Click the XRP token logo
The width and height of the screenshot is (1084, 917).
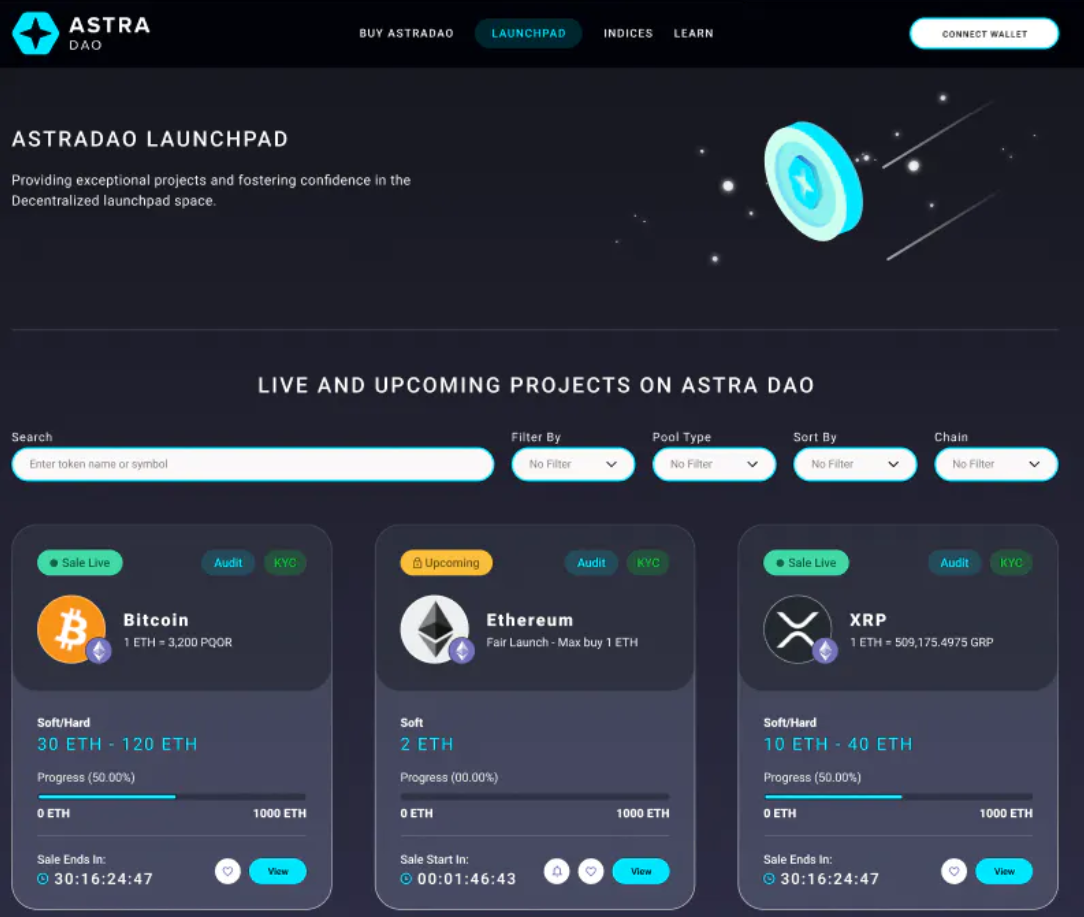pos(797,629)
